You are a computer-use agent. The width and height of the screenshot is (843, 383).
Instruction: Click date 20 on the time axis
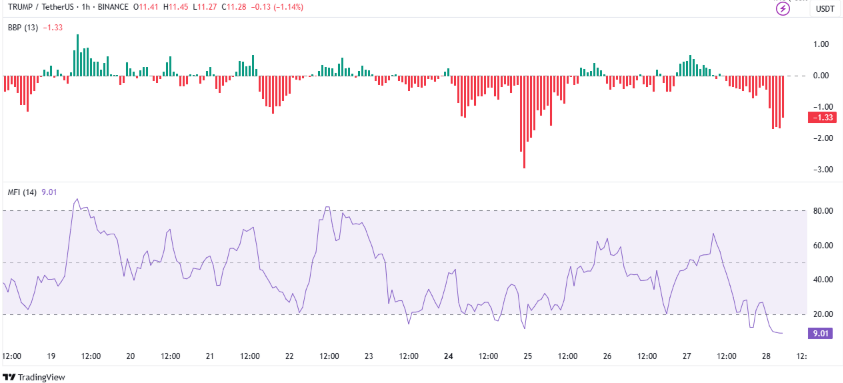click(x=130, y=356)
